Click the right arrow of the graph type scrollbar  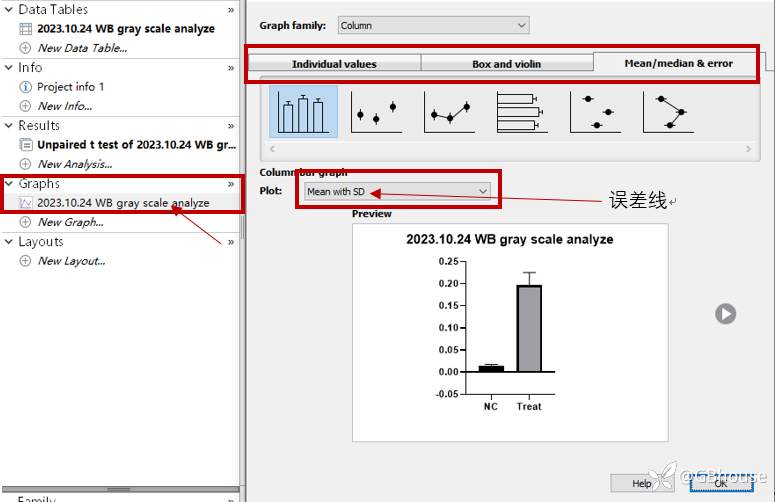pos(749,150)
